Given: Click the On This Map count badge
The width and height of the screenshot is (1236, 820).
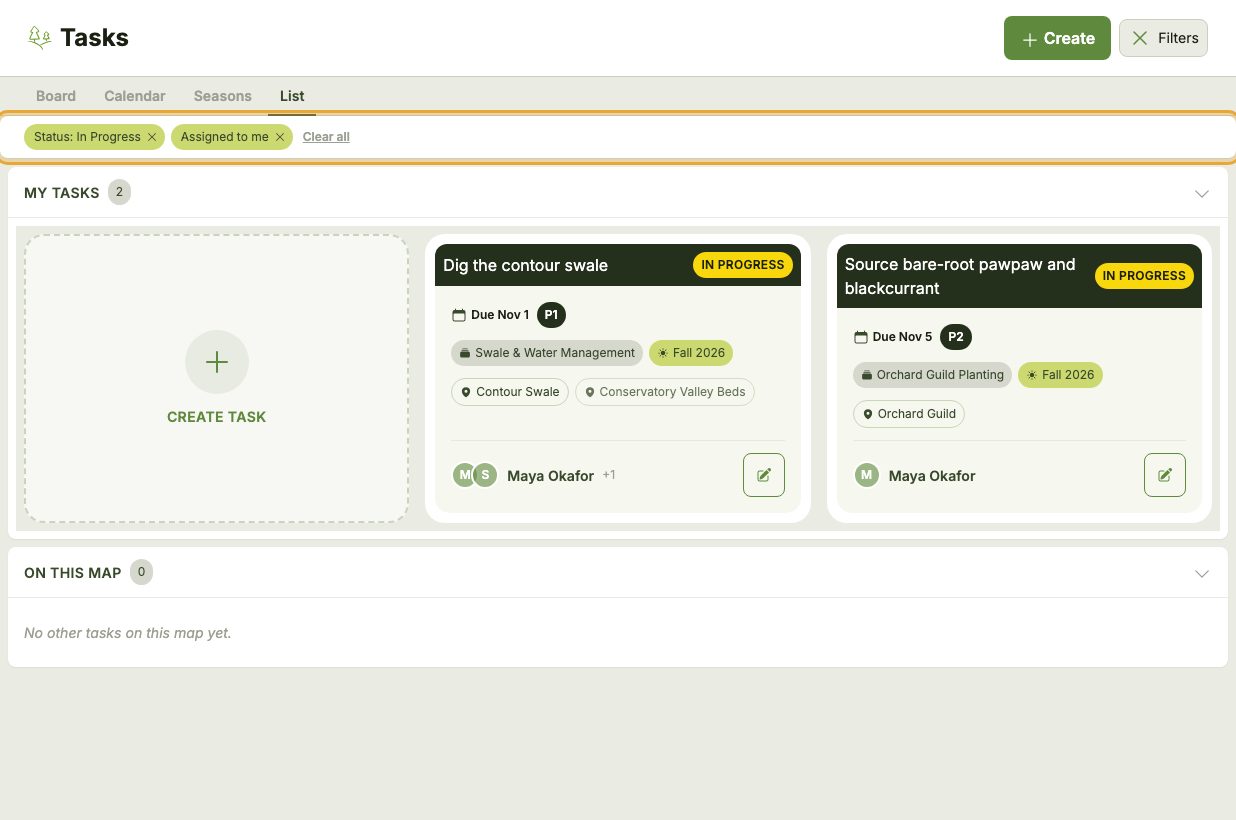Looking at the screenshot, I should (141, 573).
